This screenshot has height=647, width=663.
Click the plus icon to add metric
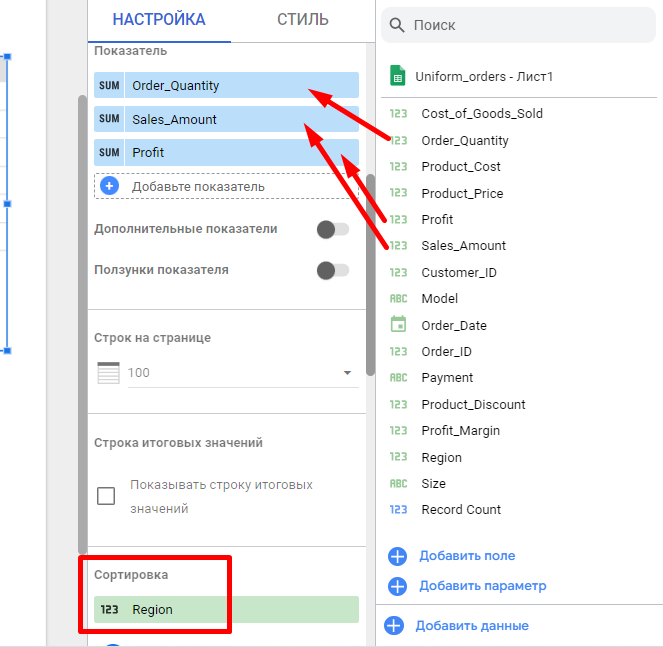110,187
